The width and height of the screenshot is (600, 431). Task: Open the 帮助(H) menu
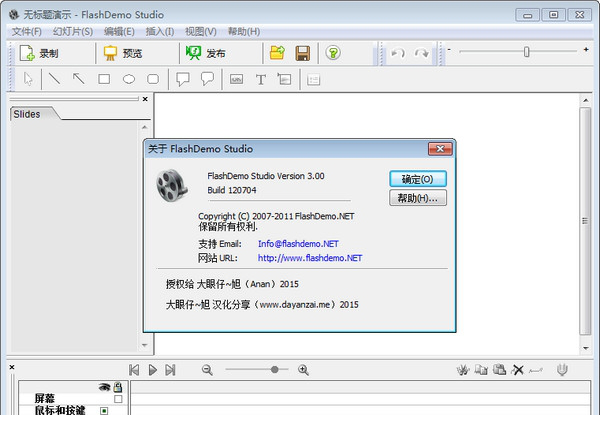click(244, 31)
